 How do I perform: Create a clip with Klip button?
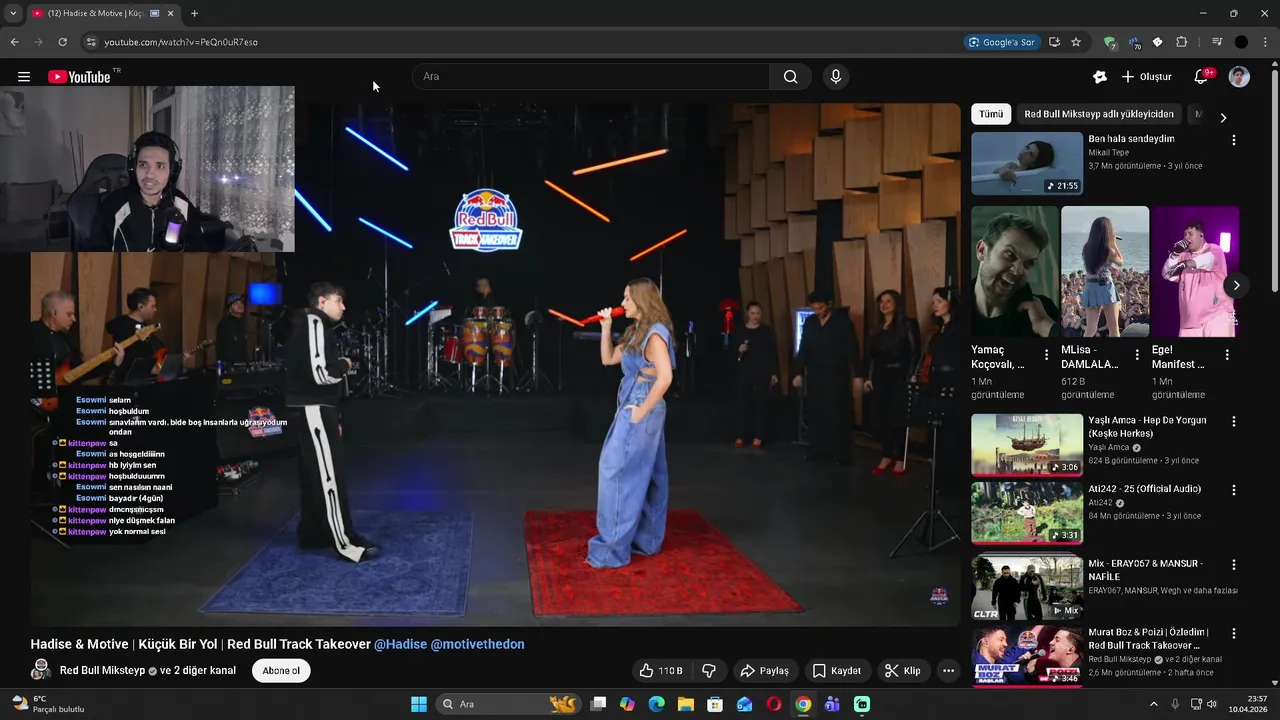tap(903, 671)
